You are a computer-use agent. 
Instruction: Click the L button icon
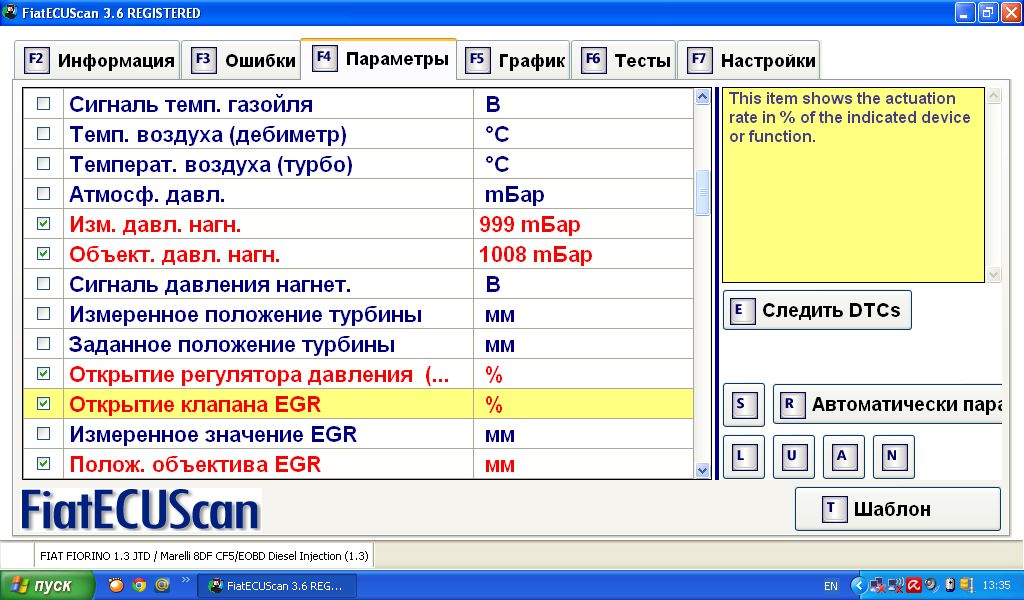click(x=743, y=457)
